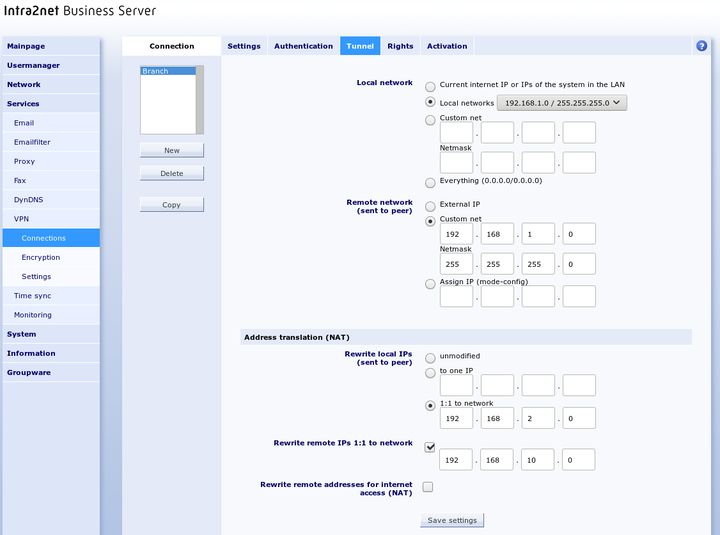Open VPN Settings submenu item
Image resolution: width=720 pixels, height=535 pixels.
51,276
